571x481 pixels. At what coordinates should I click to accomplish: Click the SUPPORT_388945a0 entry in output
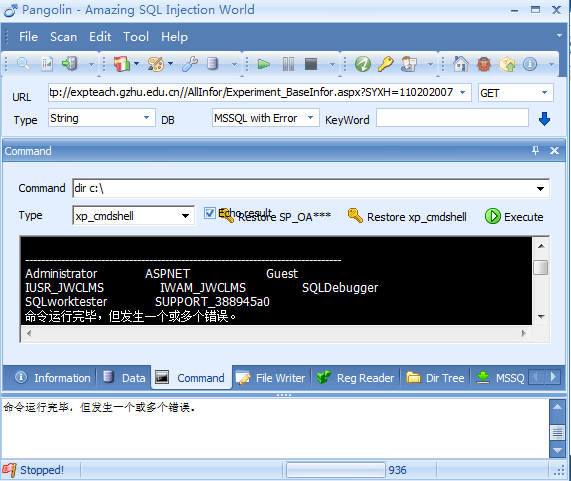tap(212, 302)
